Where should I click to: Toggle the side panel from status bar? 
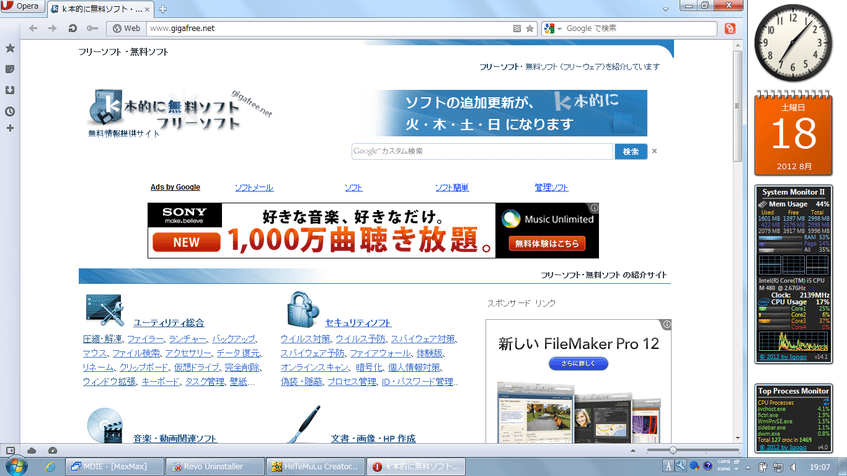click(x=10, y=450)
